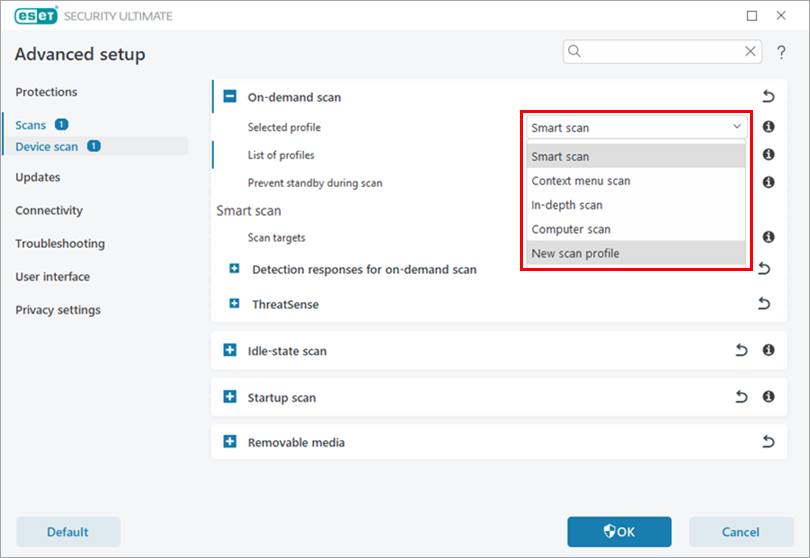Open the Selected profile dropdown
This screenshot has height=558, width=810.
coord(636,127)
